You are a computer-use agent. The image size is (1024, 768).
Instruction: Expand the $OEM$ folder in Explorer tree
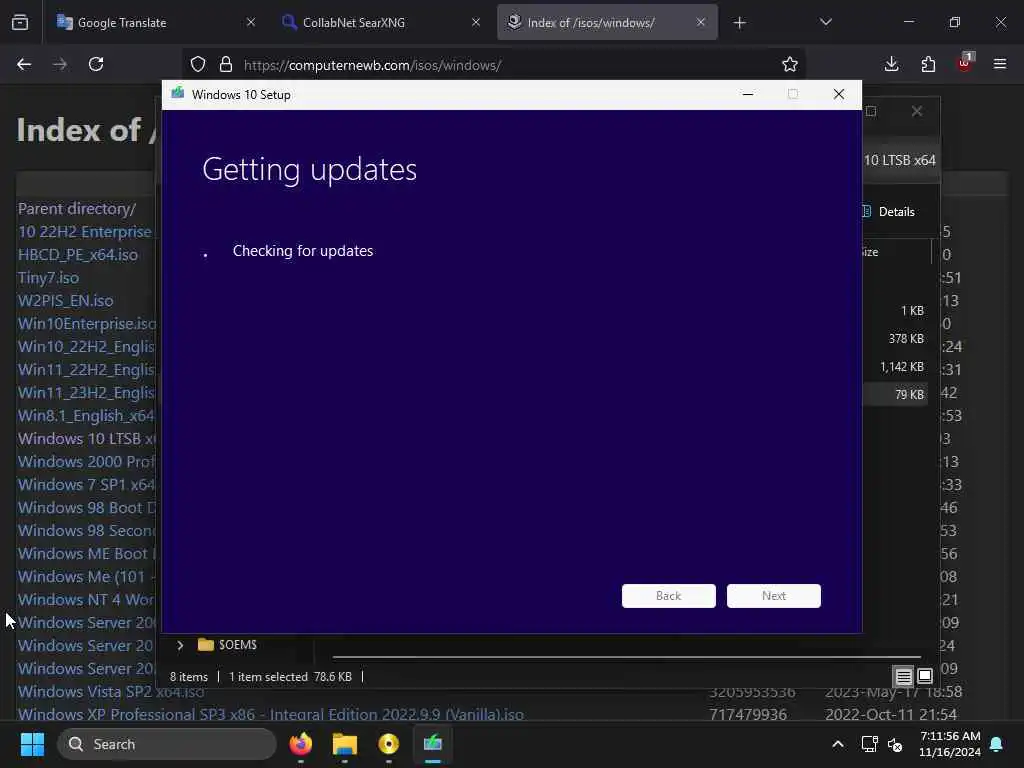click(x=180, y=645)
